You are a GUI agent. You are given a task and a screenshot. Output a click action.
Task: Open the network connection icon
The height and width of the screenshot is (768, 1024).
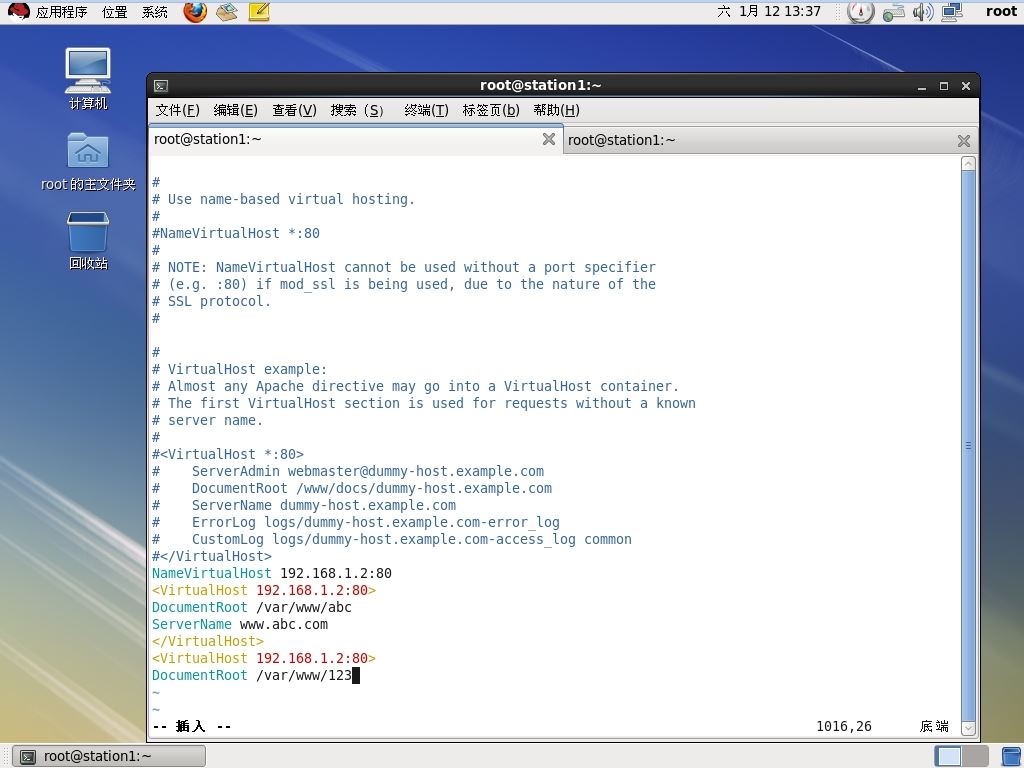(x=951, y=12)
